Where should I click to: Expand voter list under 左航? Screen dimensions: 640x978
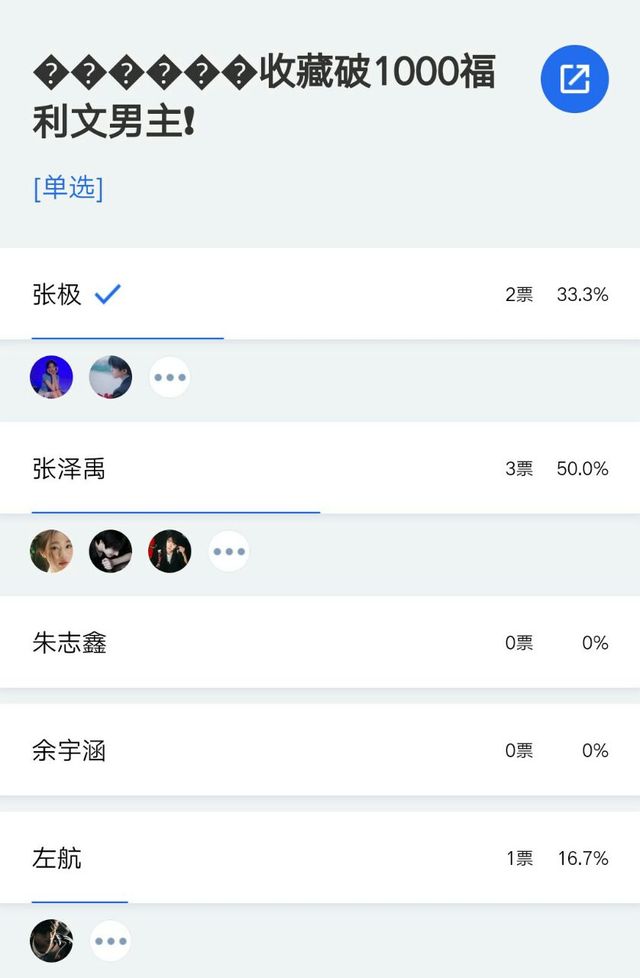(x=111, y=941)
